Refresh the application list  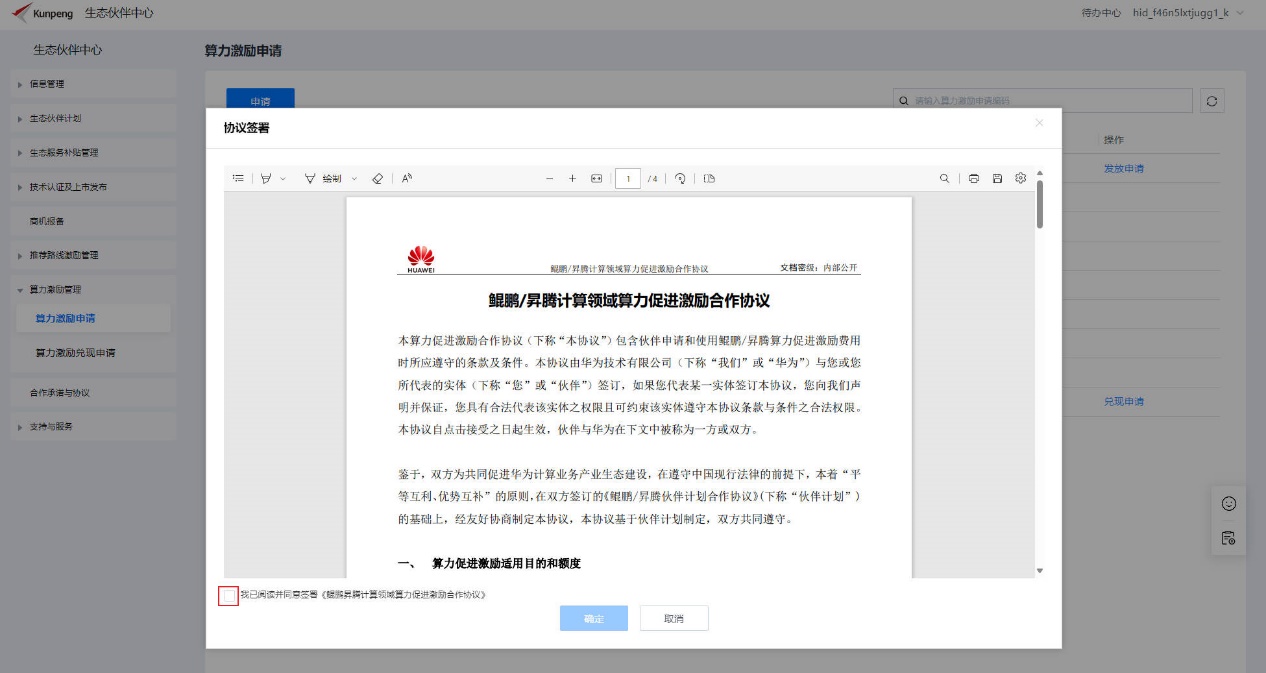pos(1213,101)
